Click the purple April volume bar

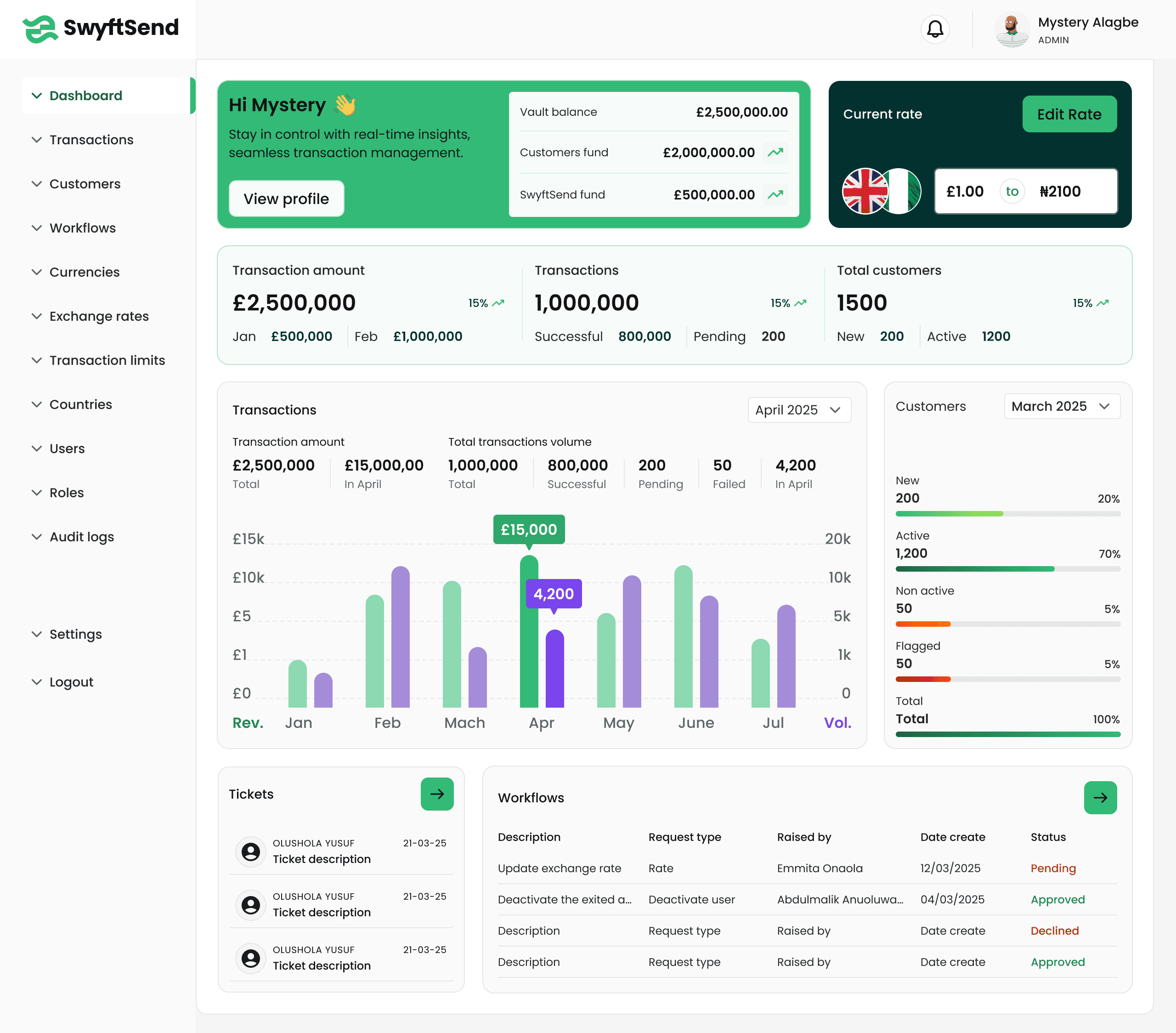tap(554, 668)
